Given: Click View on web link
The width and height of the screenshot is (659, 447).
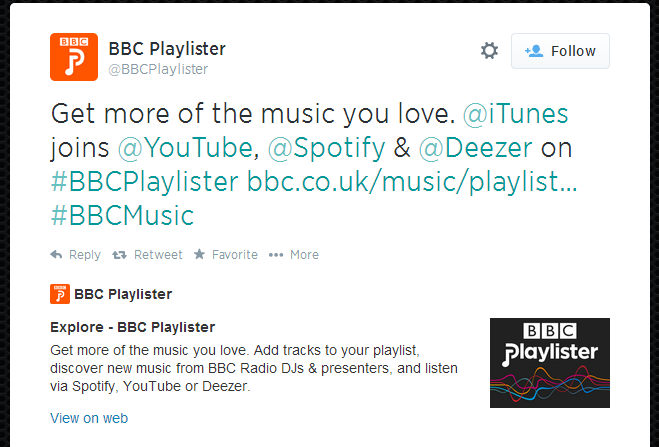Looking at the screenshot, I should click(x=89, y=418).
